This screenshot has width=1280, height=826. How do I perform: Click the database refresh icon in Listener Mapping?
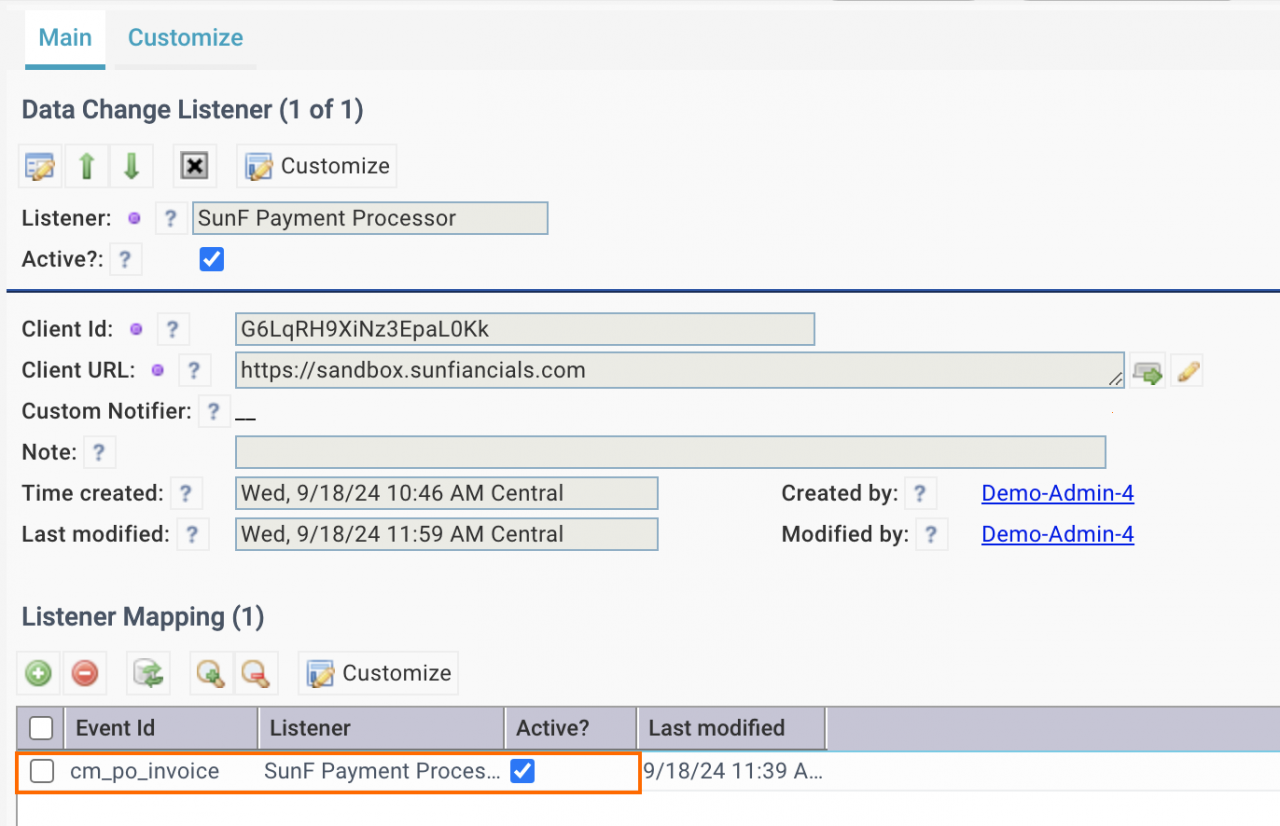coord(149,674)
